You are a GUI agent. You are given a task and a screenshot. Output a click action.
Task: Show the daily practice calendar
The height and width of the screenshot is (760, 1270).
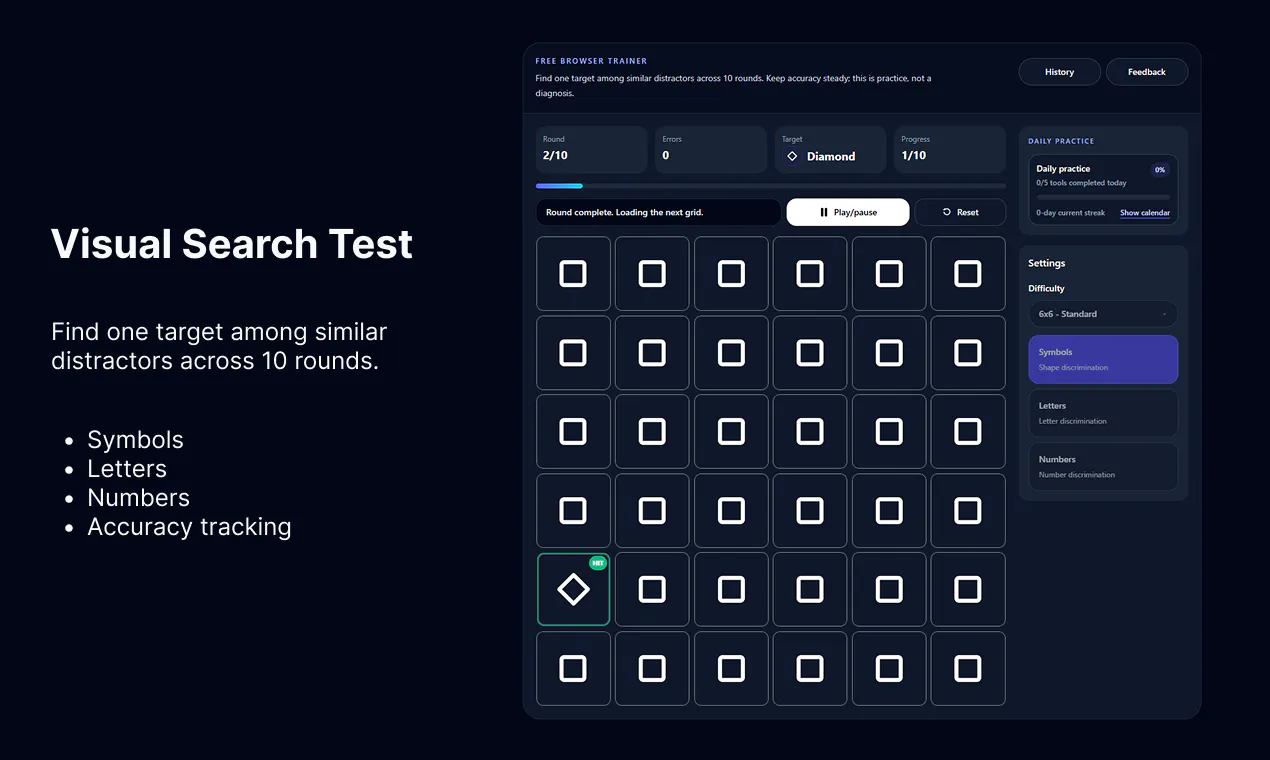pyautogui.click(x=1145, y=213)
